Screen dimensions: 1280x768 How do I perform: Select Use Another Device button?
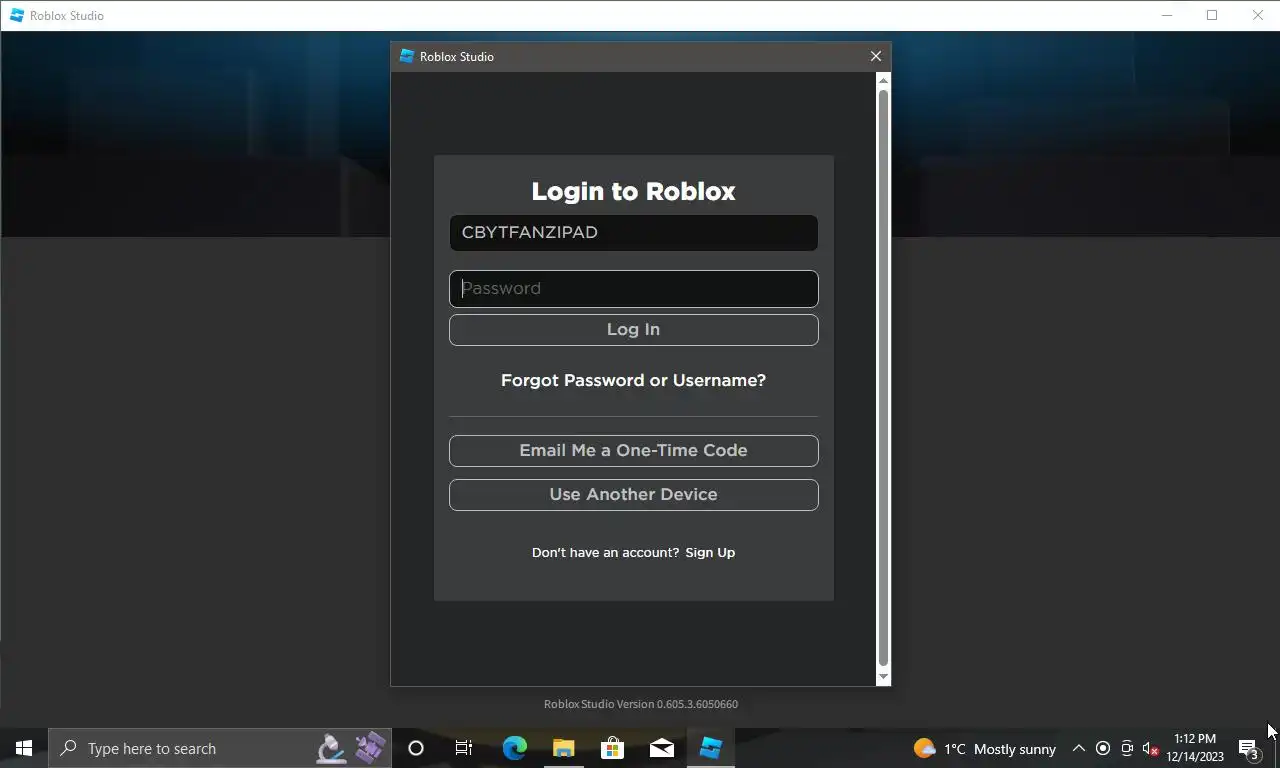click(x=633, y=495)
